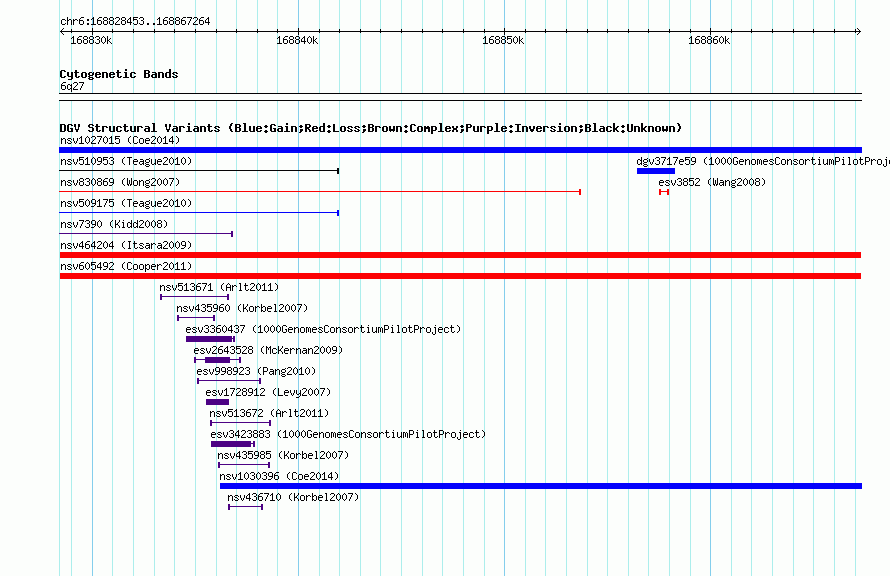
Task: Open nsv435985 (Korbel2007) label
Action: tap(283, 455)
